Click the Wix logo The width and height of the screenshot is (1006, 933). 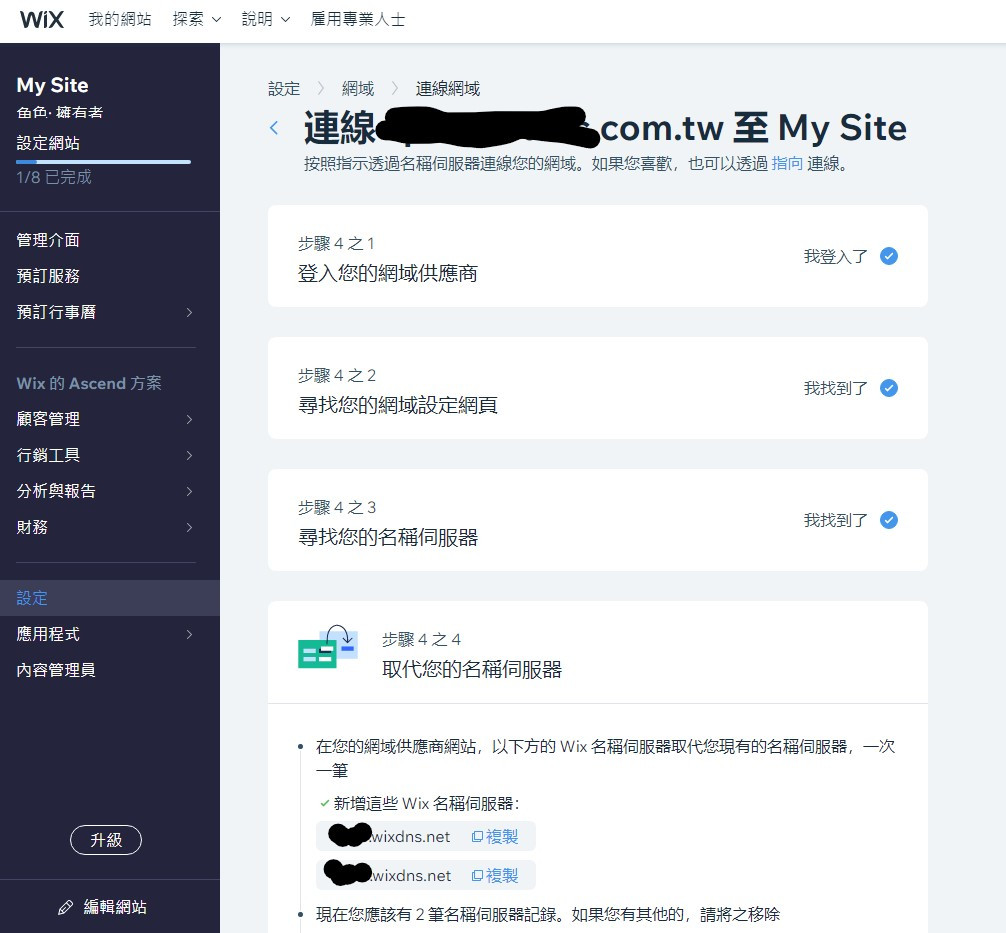tap(42, 19)
